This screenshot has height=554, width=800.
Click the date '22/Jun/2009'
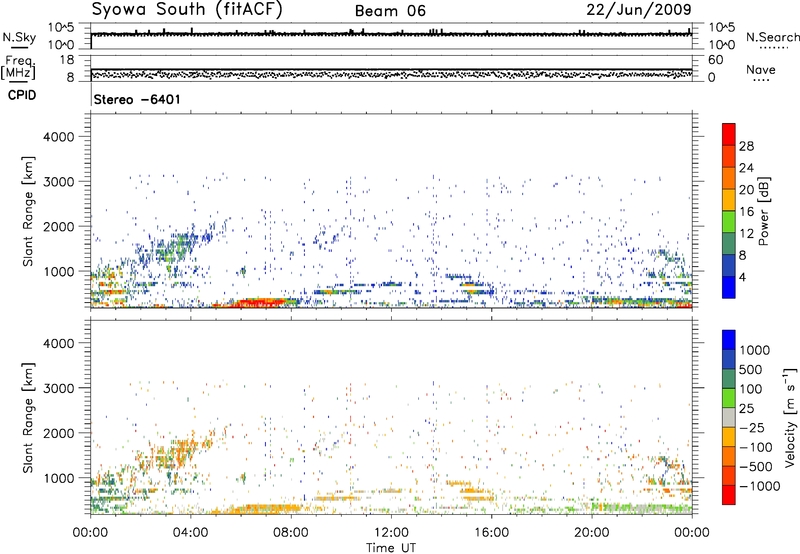point(639,9)
